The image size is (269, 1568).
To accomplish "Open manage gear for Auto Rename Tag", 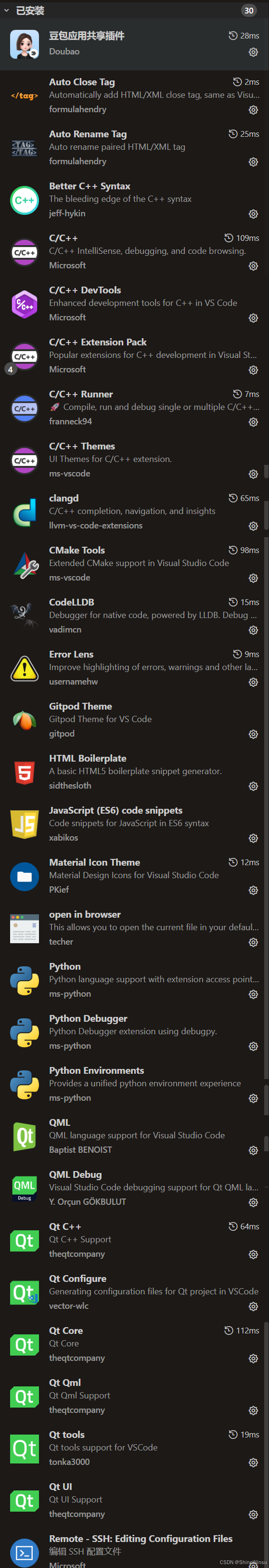I will [253, 162].
